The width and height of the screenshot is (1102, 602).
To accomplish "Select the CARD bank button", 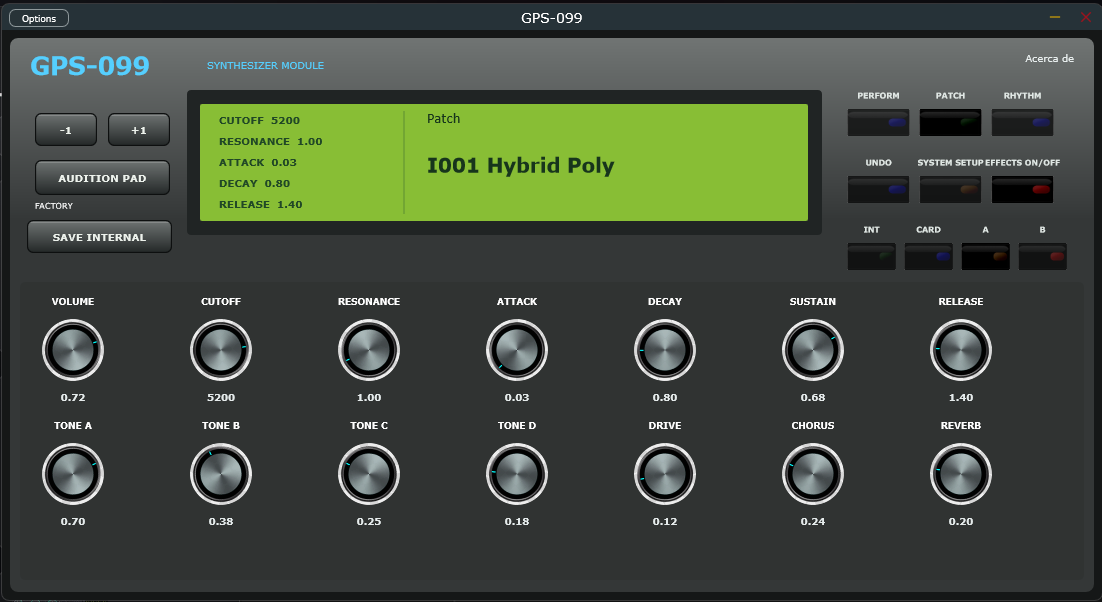I will tap(928, 256).
